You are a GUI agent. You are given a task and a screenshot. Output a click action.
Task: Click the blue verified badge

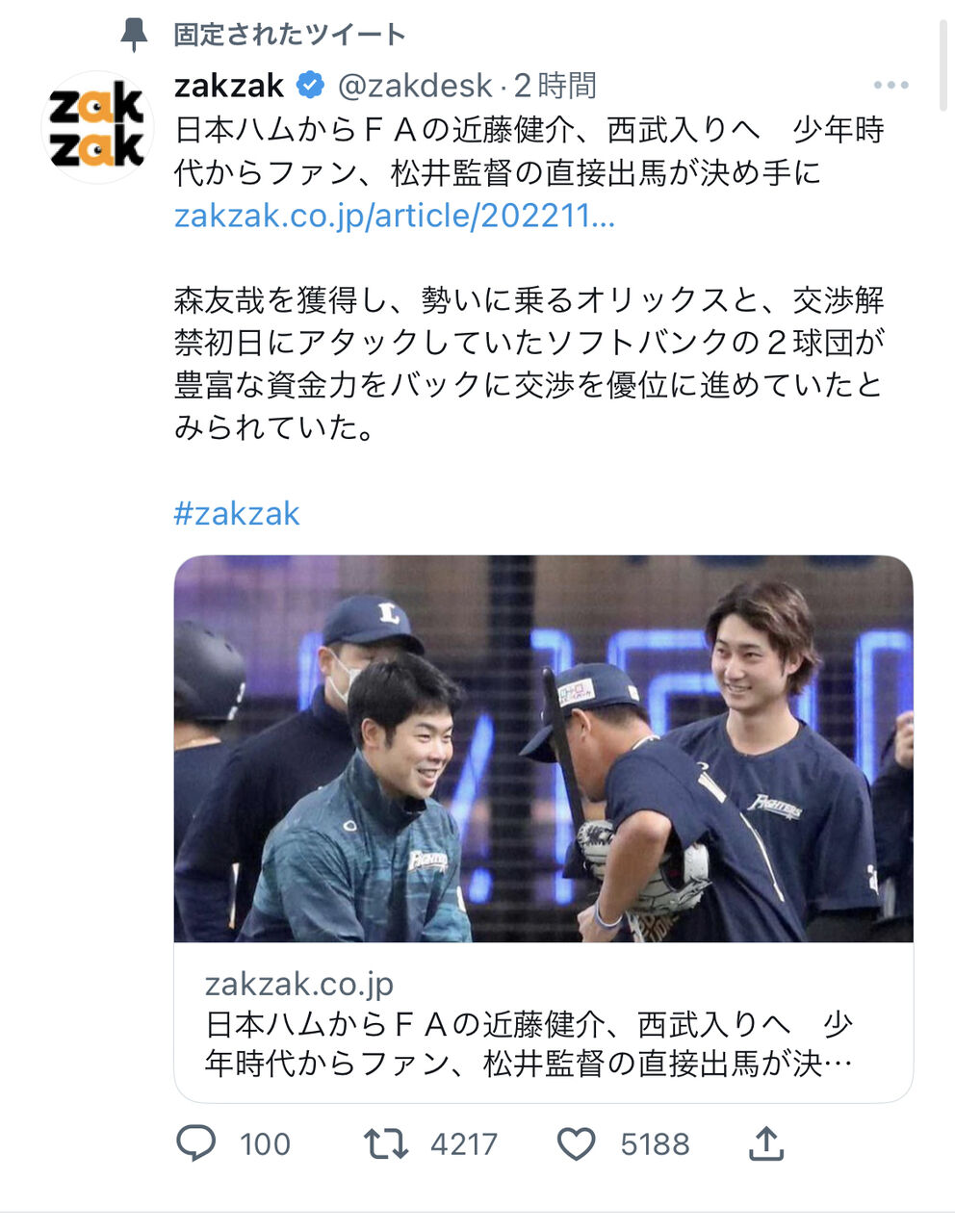(x=310, y=86)
